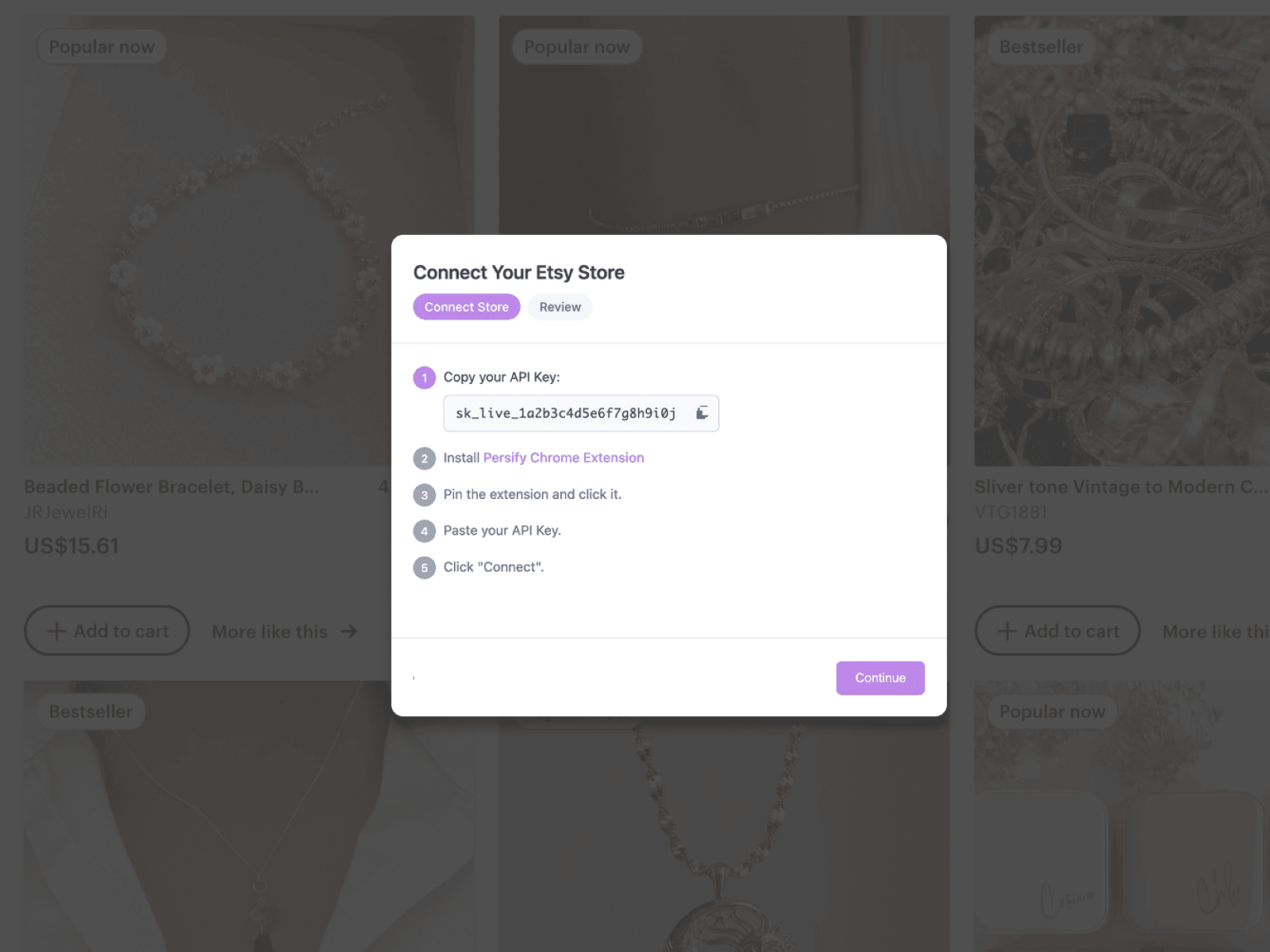Click the arrow next to bracelet's More like this

[349, 631]
